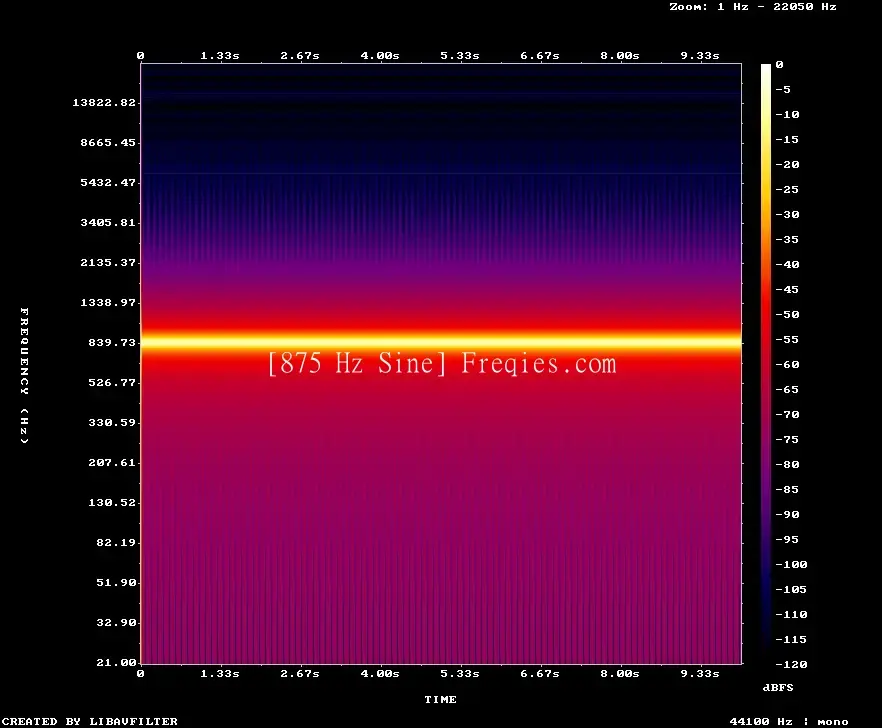Click the 130.52 frequency axis label
882x728 pixels.
point(112,502)
